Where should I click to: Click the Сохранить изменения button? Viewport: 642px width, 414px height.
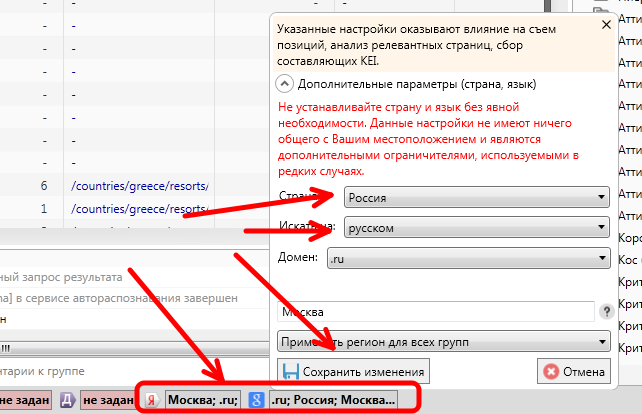(x=355, y=372)
